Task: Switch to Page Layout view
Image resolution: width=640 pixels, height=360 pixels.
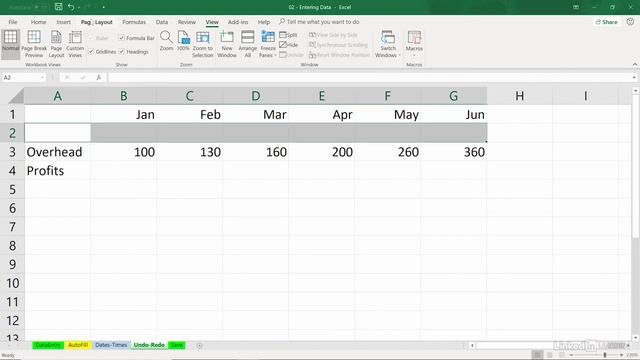Action: [56, 44]
